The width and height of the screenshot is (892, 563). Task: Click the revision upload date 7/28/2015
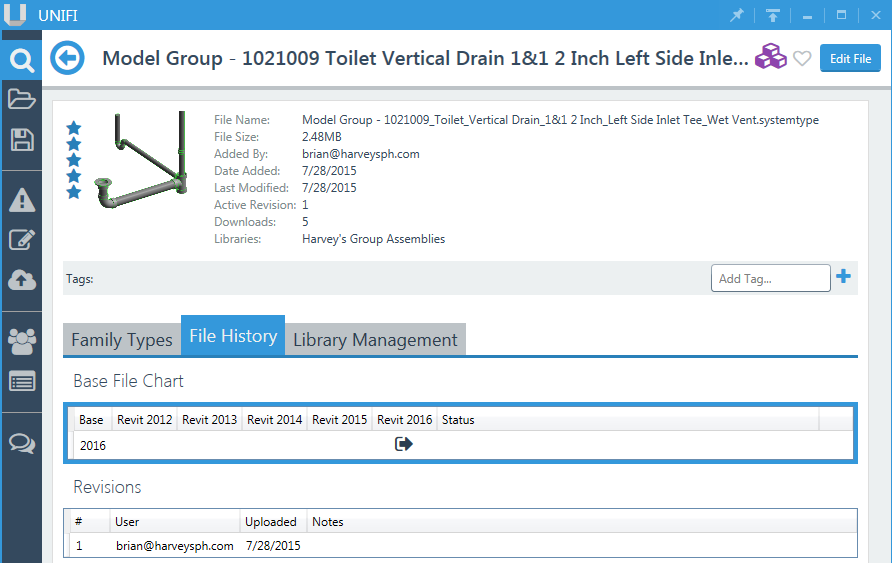(273, 546)
